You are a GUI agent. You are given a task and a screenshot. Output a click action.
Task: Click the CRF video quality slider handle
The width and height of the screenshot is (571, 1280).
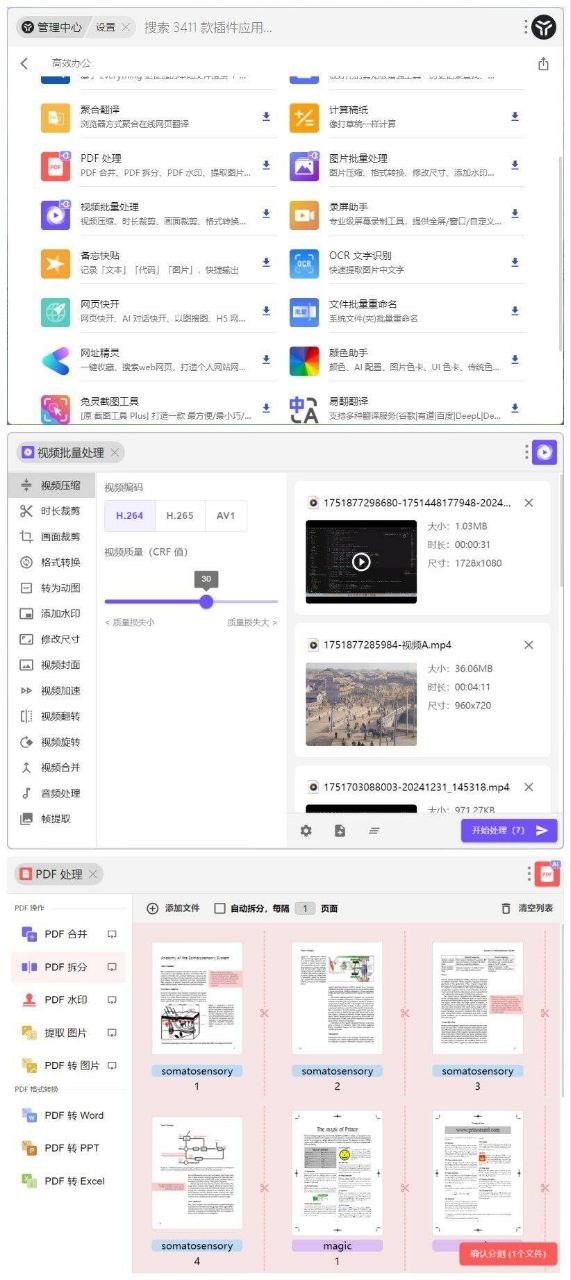pos(206,601)
